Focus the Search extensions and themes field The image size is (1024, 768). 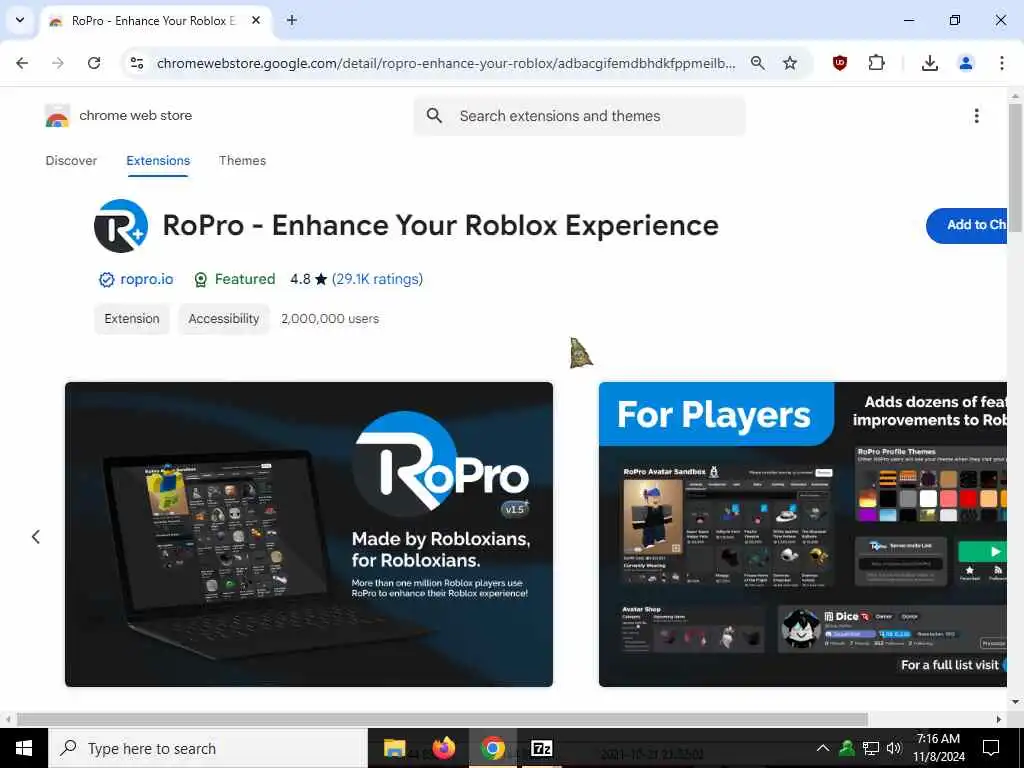point(579,116)
